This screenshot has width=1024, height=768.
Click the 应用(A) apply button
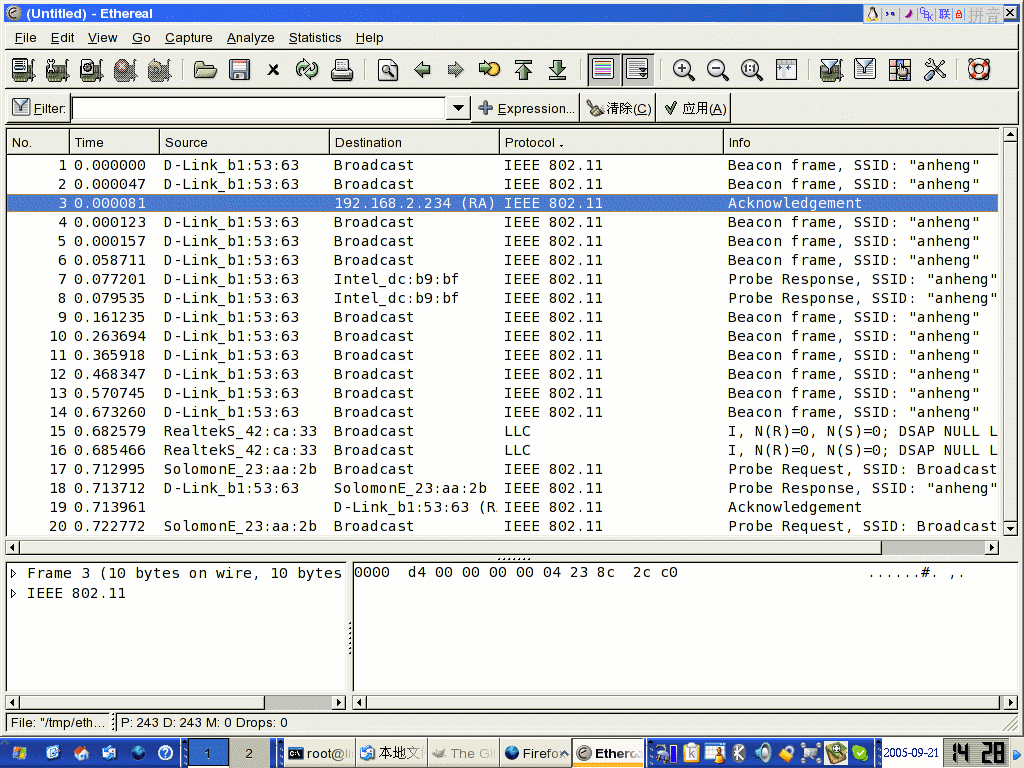point(694,108)
